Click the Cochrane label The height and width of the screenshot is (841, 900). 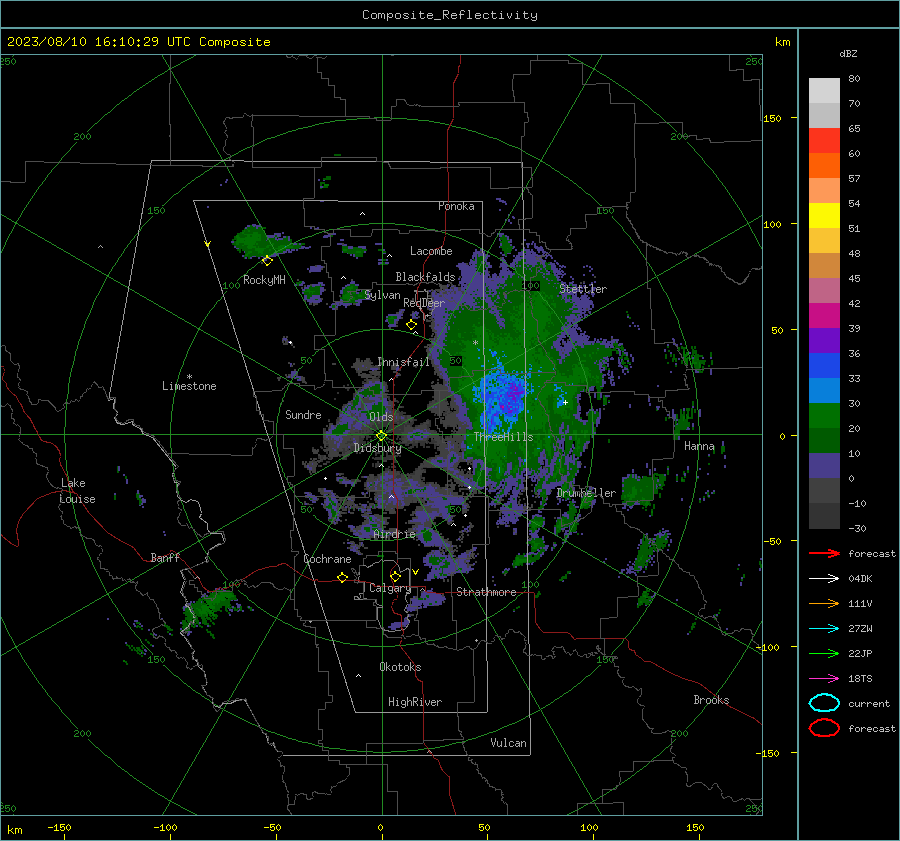pos(327,559)
